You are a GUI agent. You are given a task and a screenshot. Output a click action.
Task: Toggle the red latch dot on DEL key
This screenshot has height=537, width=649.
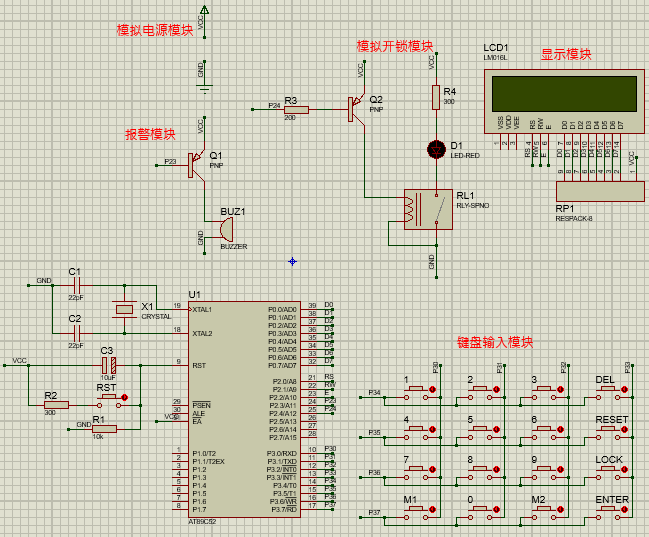625,389
